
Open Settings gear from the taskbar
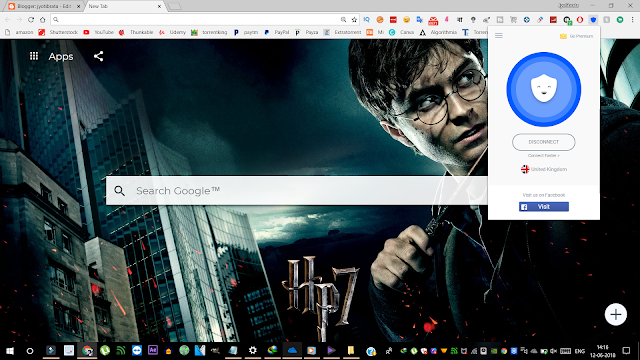(x=253, y=350)
